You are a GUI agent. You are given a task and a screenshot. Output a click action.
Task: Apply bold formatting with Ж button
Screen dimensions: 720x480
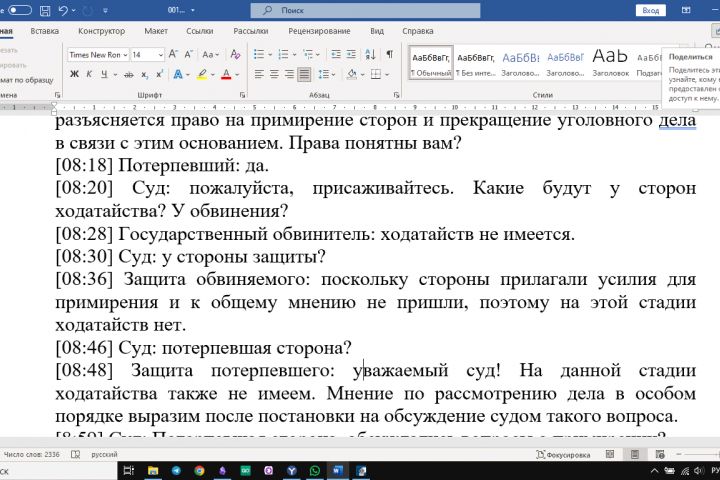point(75,74)
